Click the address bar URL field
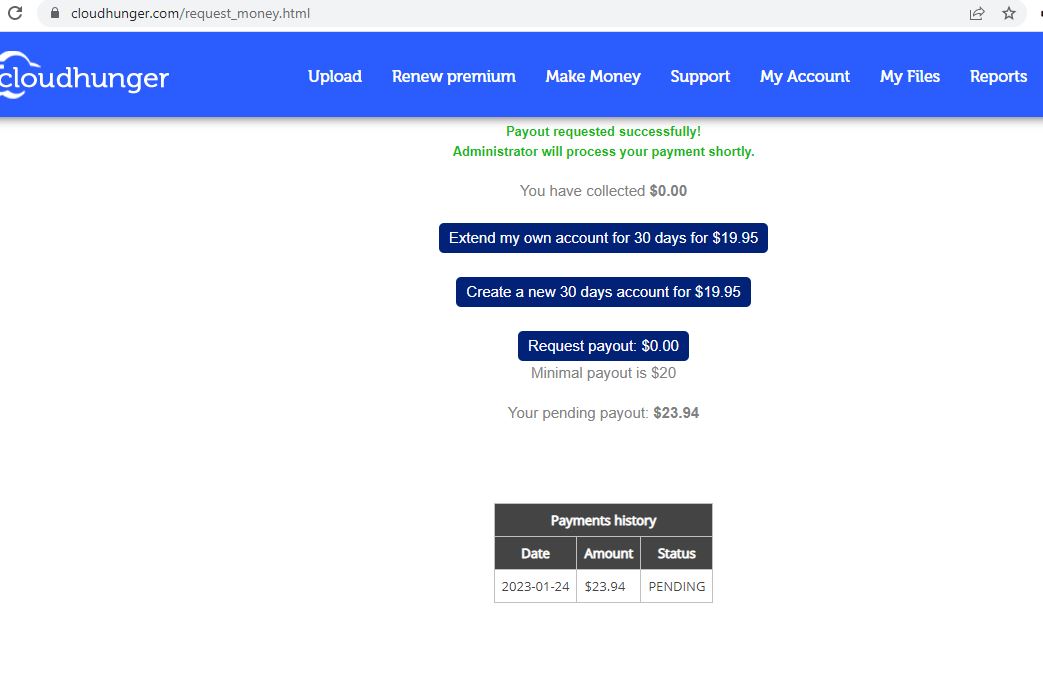This screenshot has height=676, width=1043. pyautogui.click(x=506, y=13)
